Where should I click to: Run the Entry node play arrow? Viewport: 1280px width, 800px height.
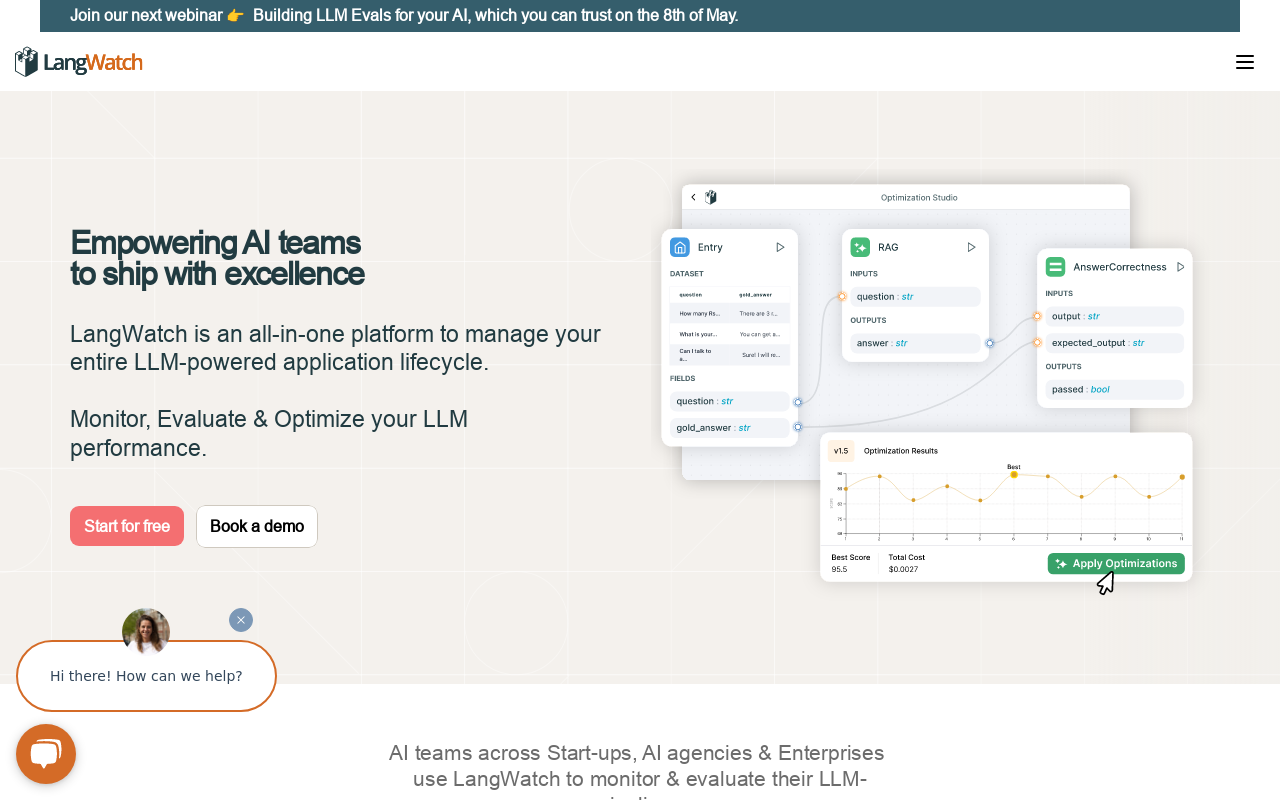coord(780,247)
